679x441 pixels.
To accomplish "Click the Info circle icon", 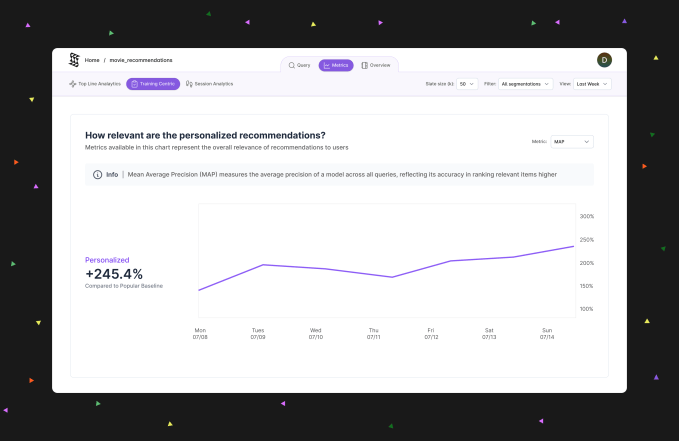I will [97, 174].
